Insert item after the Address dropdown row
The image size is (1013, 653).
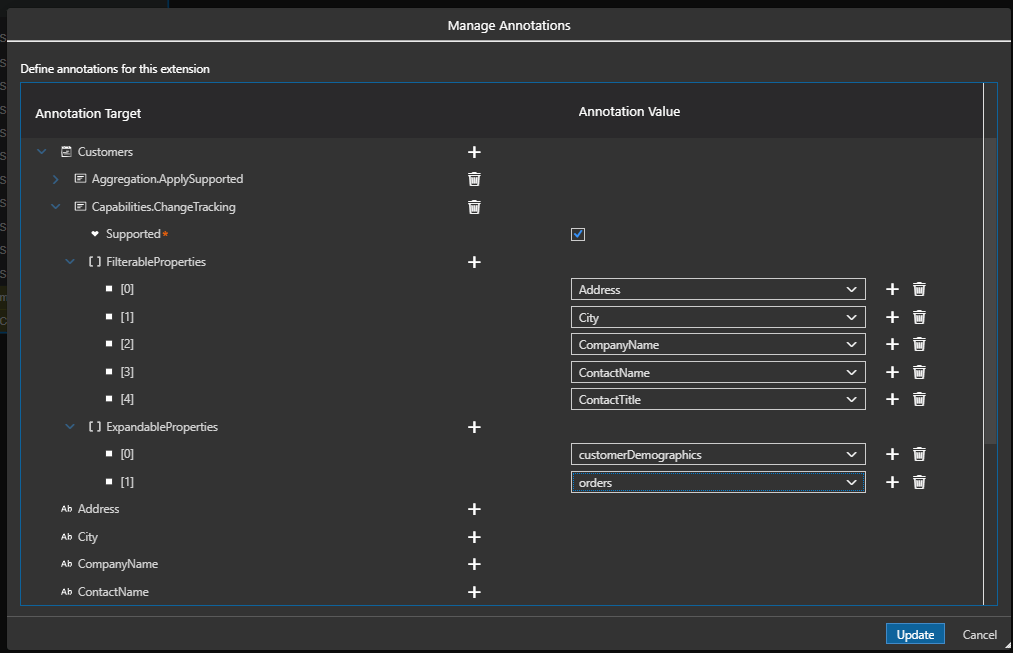click(x=892, y=289)
